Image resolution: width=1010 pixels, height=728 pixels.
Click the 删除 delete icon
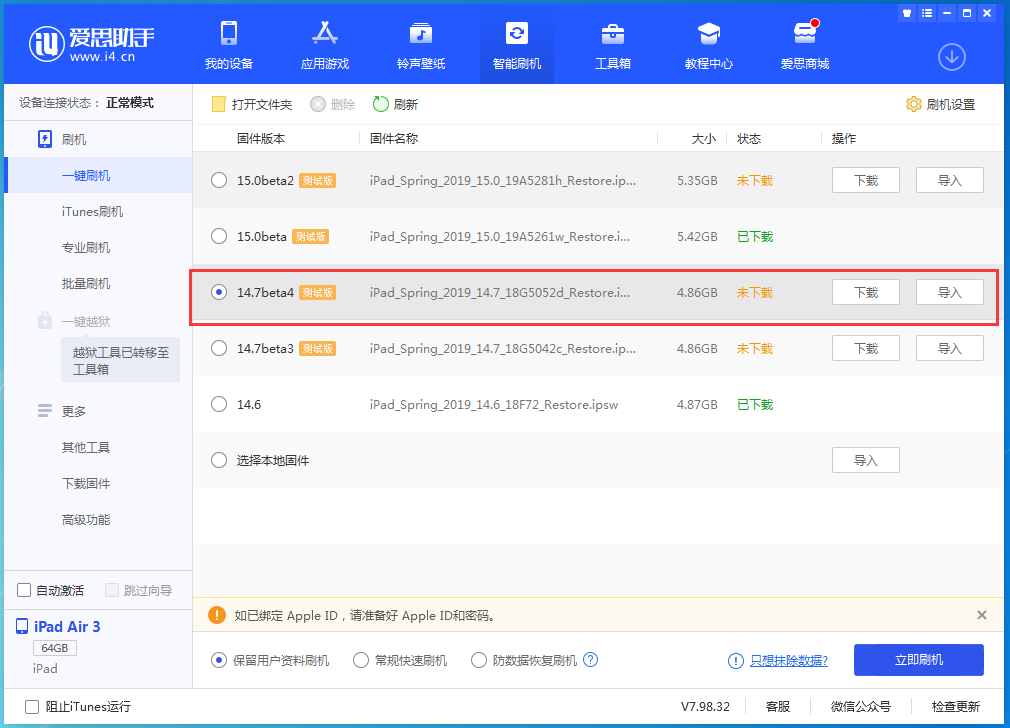[318, 104]
